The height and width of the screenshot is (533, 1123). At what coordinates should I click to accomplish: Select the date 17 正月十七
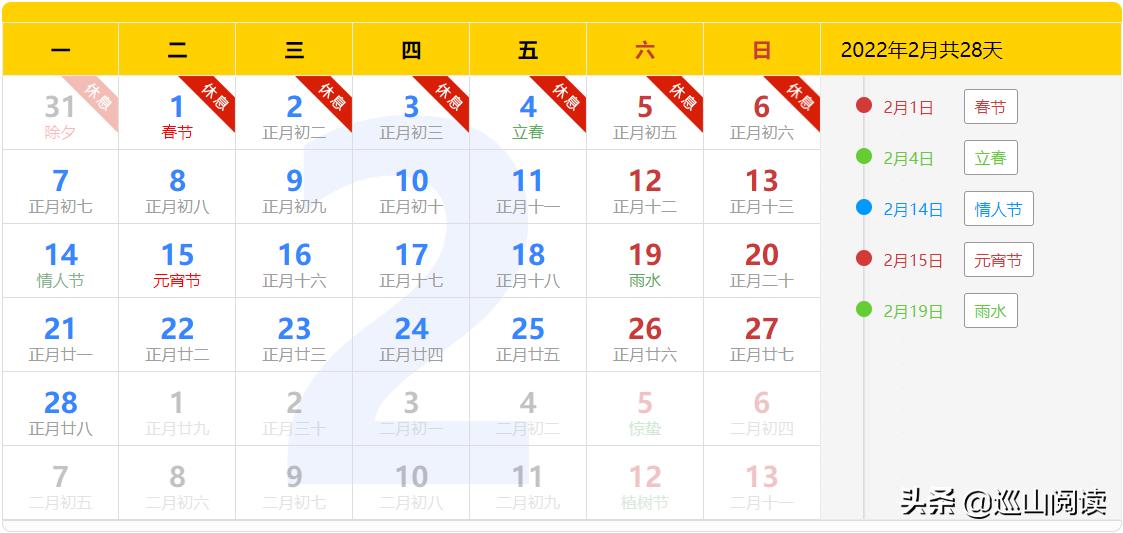point(411,261)
